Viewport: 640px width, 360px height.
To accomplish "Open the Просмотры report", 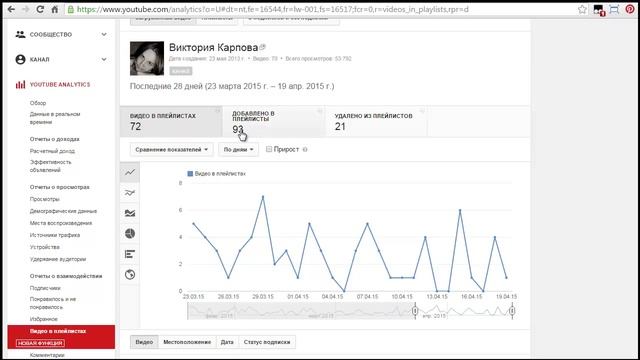I will (44, 199).
